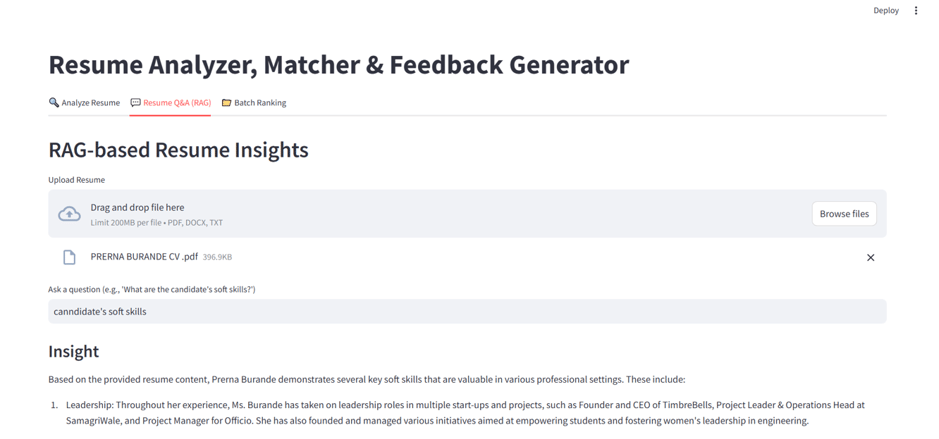Open the Batch Ranking tab
Image resolution: width=939 pixels, height=439 pixels.
254,102
